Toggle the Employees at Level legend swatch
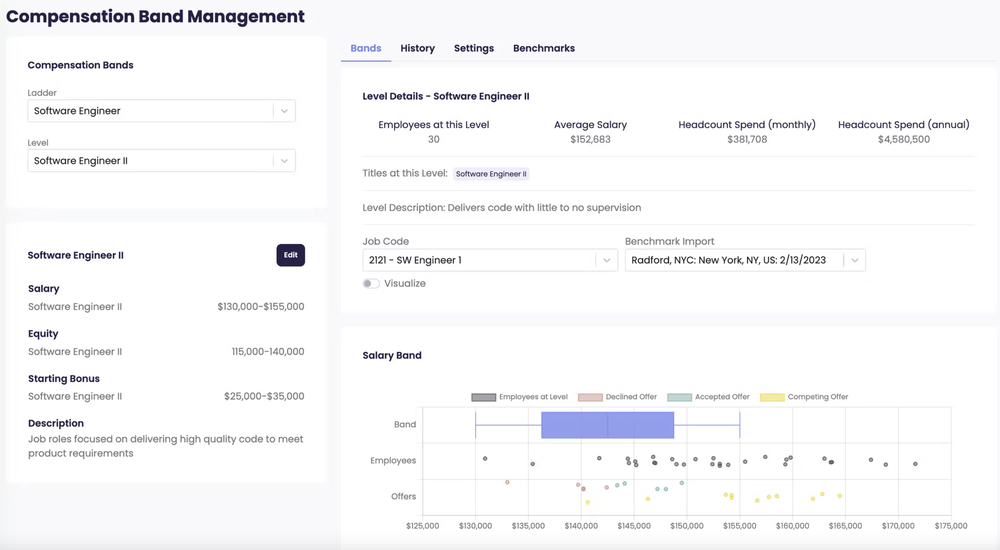Viewport: 1000px width, 550px height. [483, 398]
